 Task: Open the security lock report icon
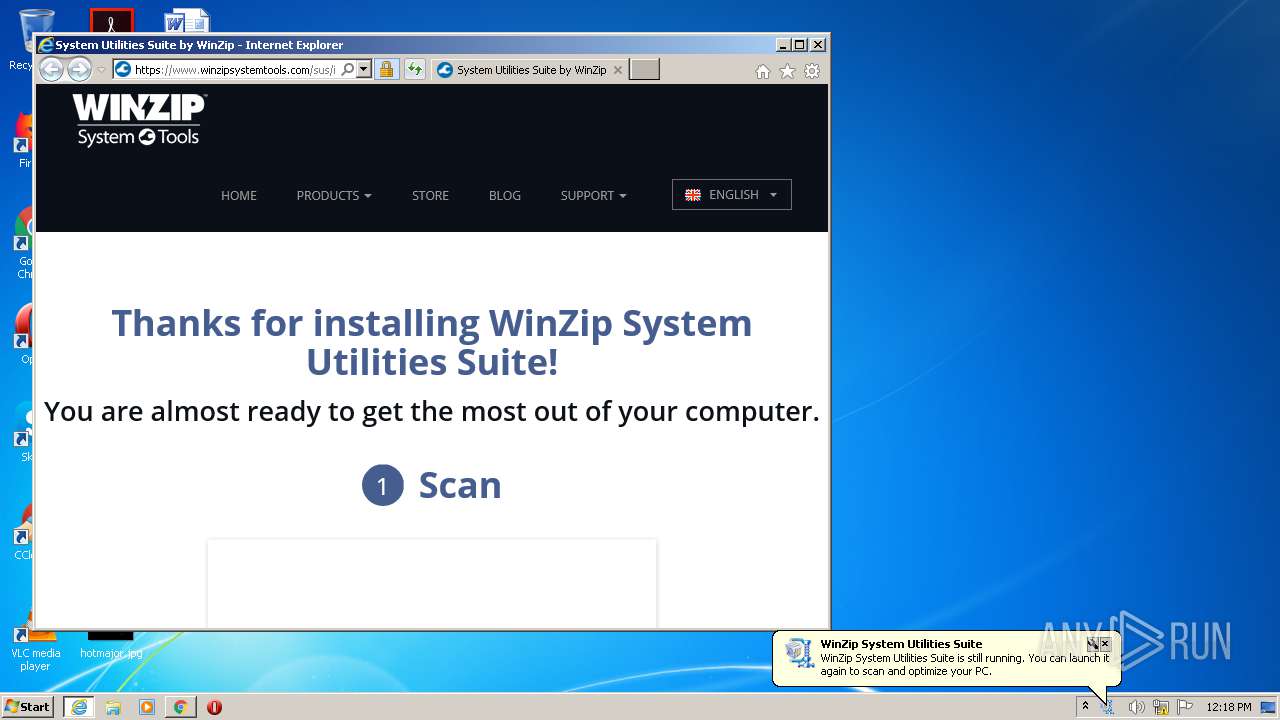coord(387,70)
